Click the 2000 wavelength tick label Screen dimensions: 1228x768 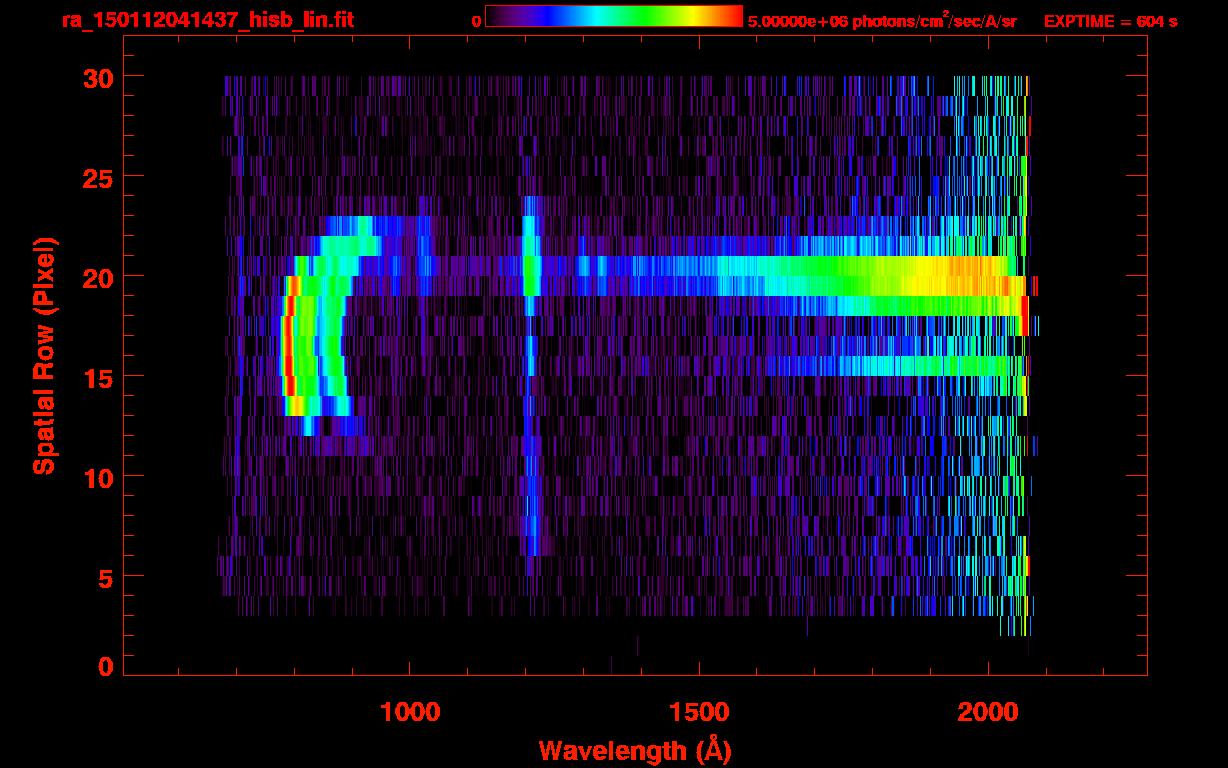click(988, 711)
